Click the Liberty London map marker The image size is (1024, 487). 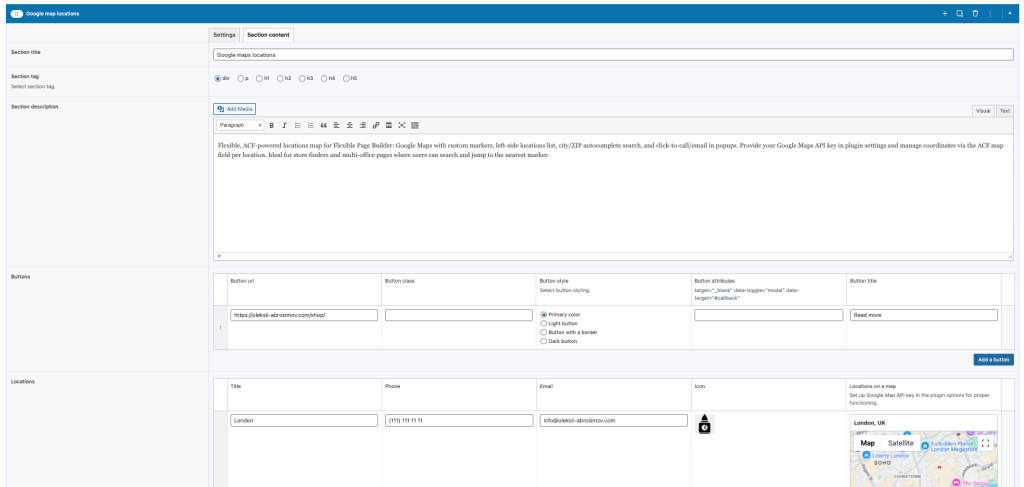[x=868, y=455]
